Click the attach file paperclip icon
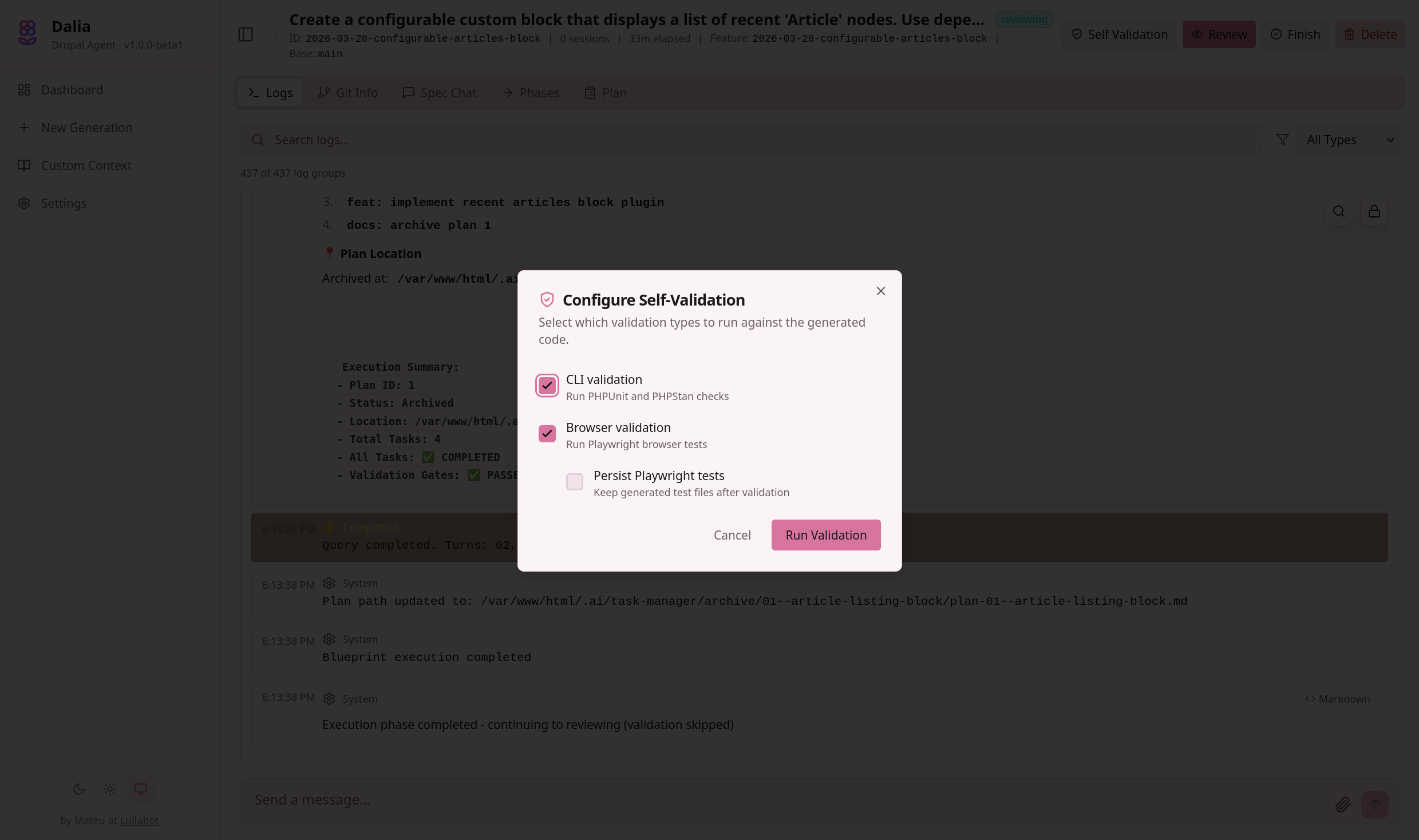This screenshot has width=1419, height=840. tap(1342, 805)
